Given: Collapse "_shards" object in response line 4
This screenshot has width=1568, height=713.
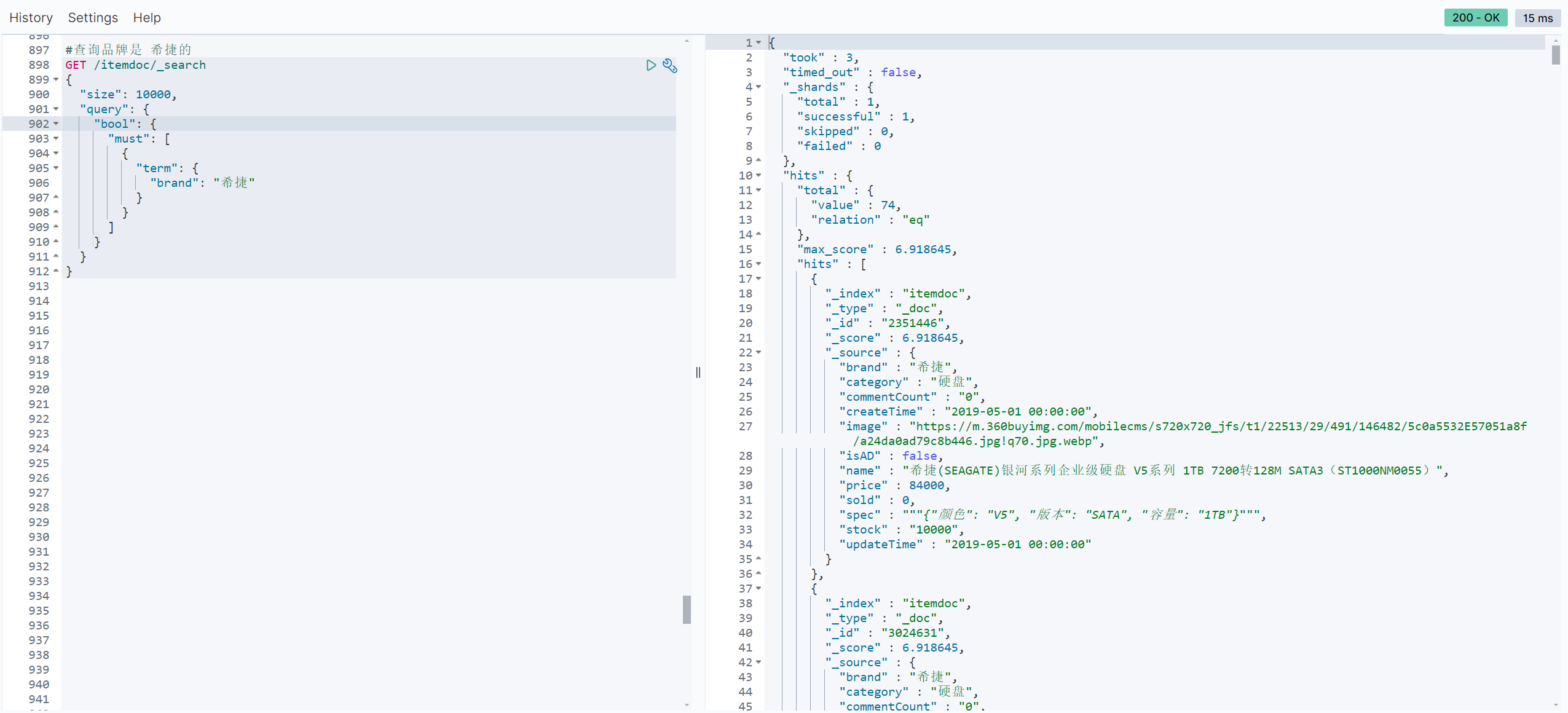Looking at the screenshot, I should 758,87.
